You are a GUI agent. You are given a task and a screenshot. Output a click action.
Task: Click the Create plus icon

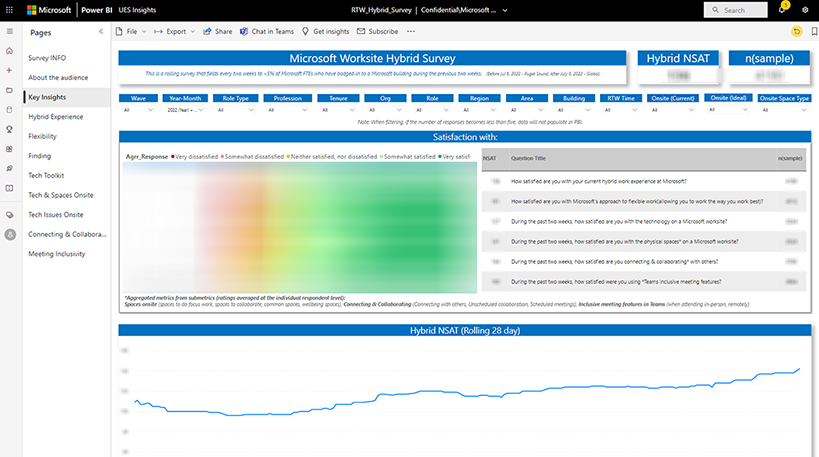tap(9, 71)
